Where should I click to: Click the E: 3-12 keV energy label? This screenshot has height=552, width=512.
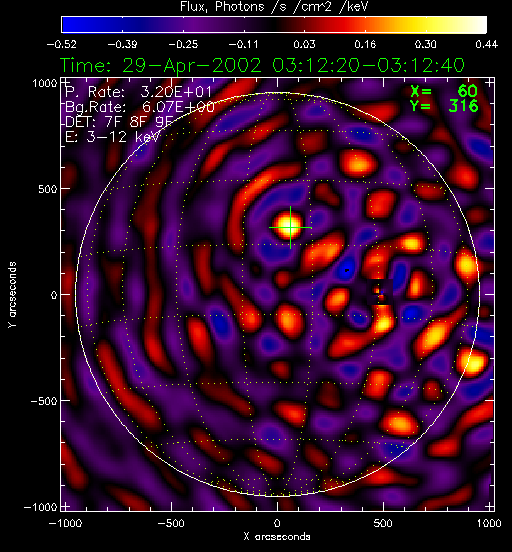pos(113,137)
